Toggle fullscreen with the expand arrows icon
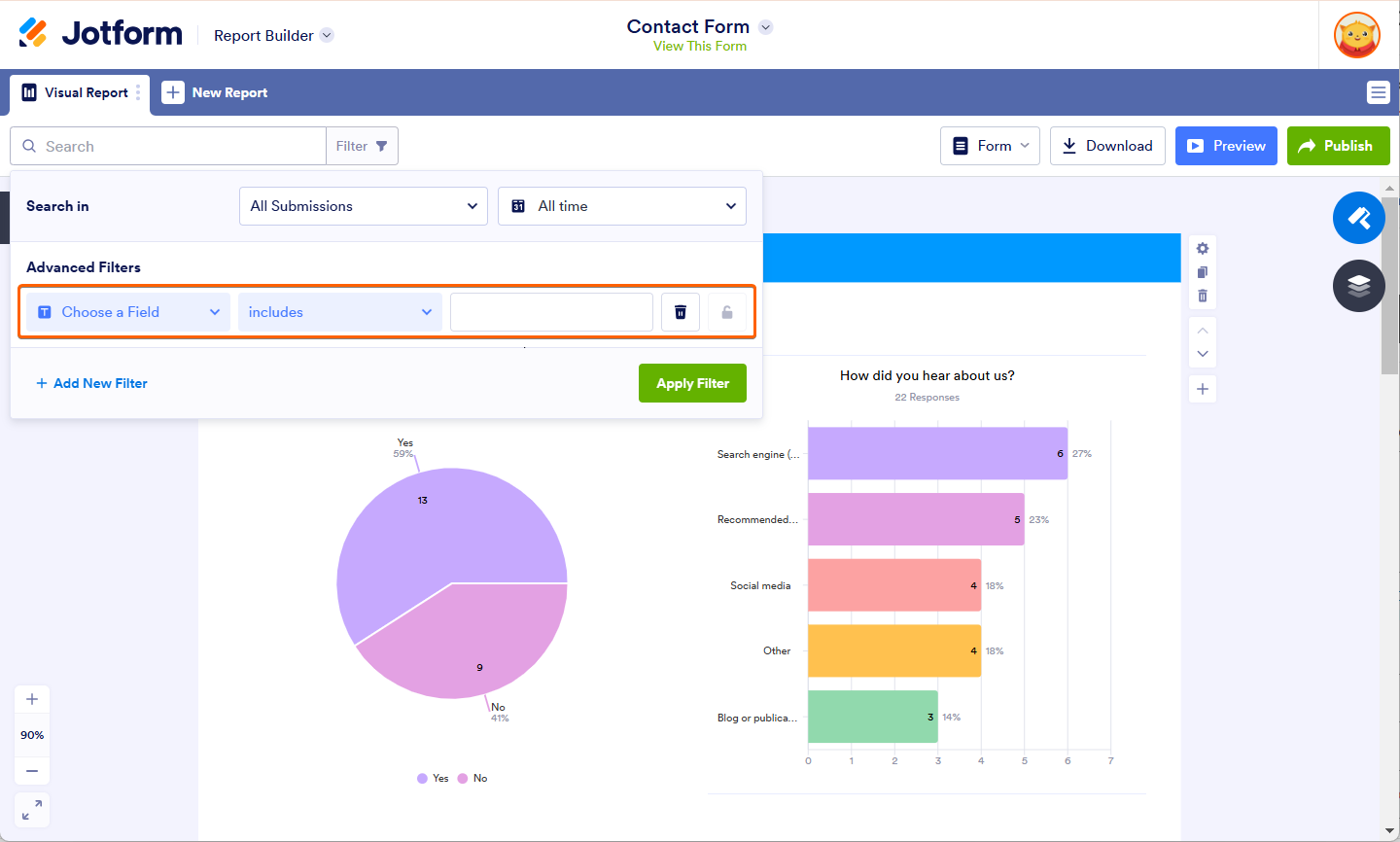Image resolution: width=1400 pixels, height=842 pixels. tap(32, 810)
